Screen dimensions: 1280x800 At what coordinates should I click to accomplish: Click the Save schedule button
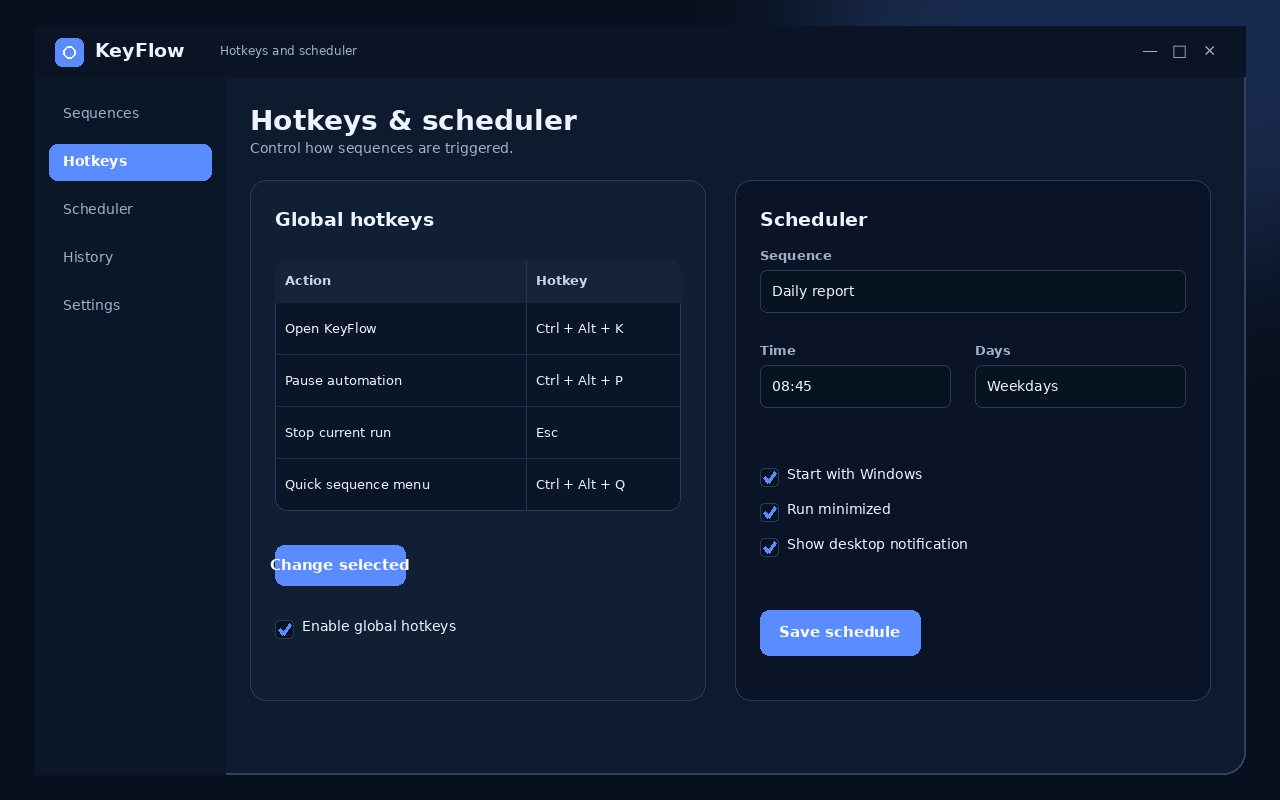point(840,633)
